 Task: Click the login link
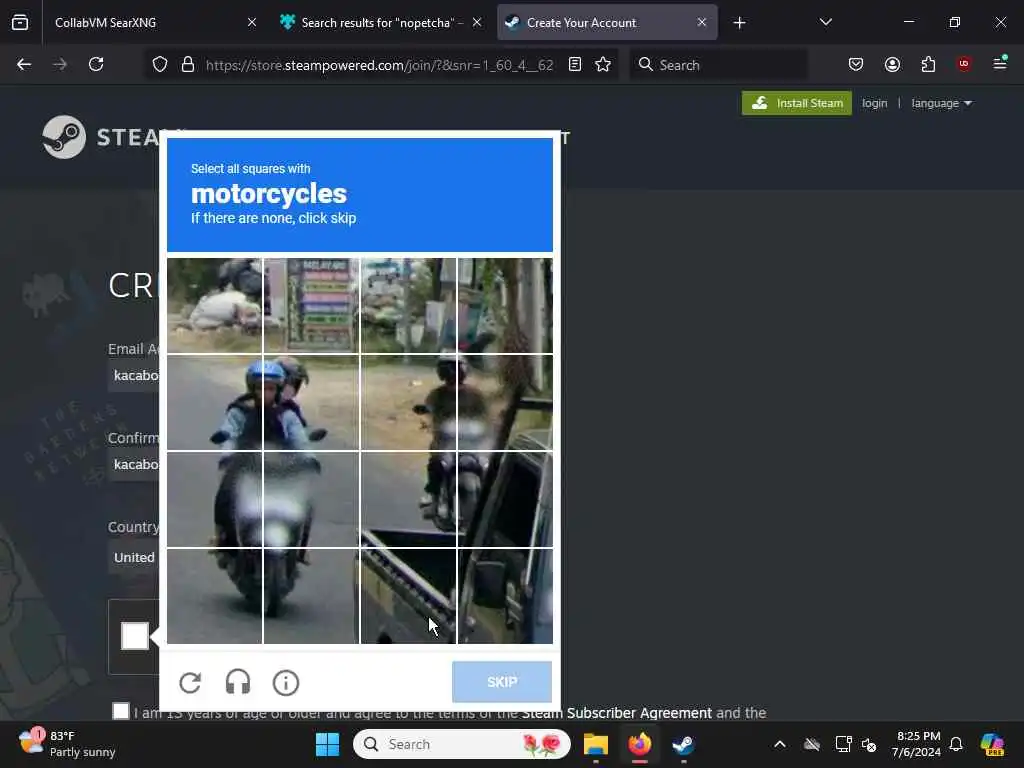874,103
